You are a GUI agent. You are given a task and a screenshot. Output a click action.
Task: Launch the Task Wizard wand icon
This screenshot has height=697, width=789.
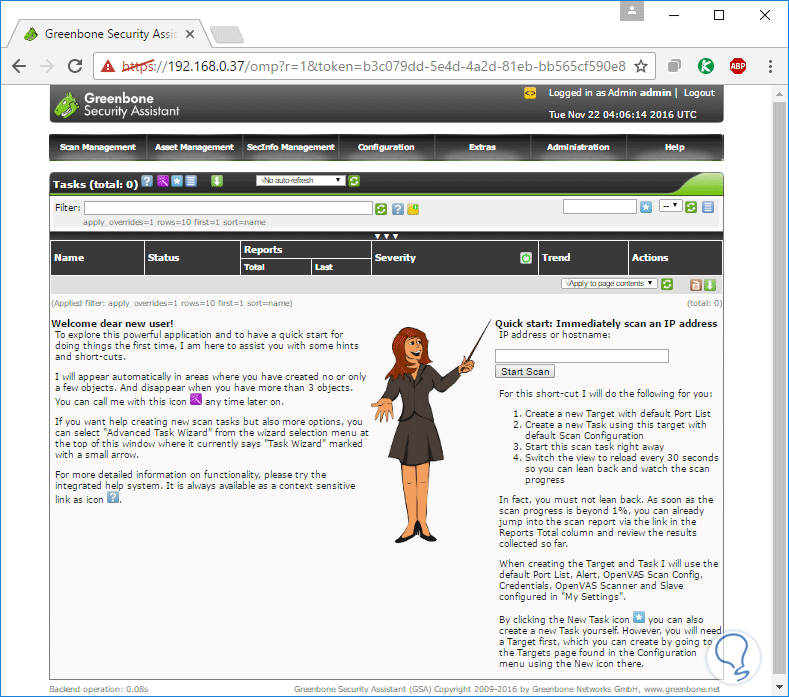[x=163, y=181]
